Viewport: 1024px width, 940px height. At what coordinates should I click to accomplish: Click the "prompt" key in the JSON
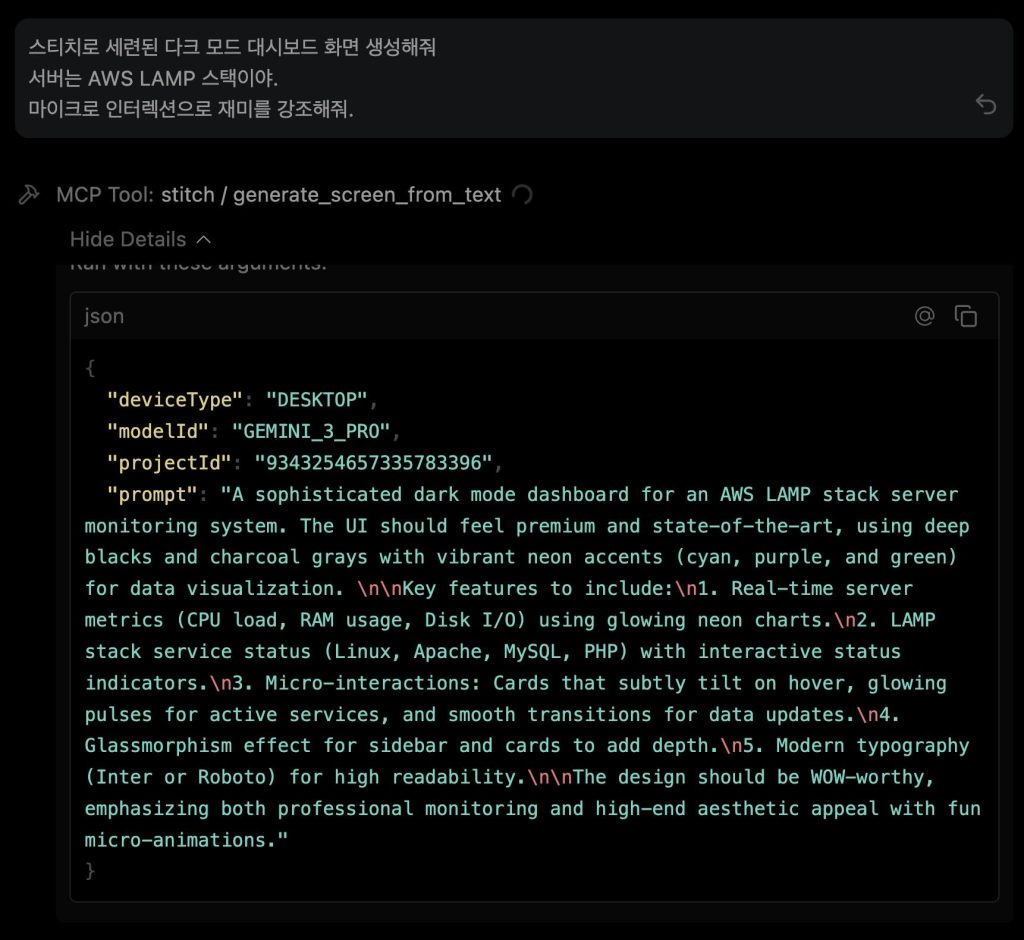click(x=152, y=494)
